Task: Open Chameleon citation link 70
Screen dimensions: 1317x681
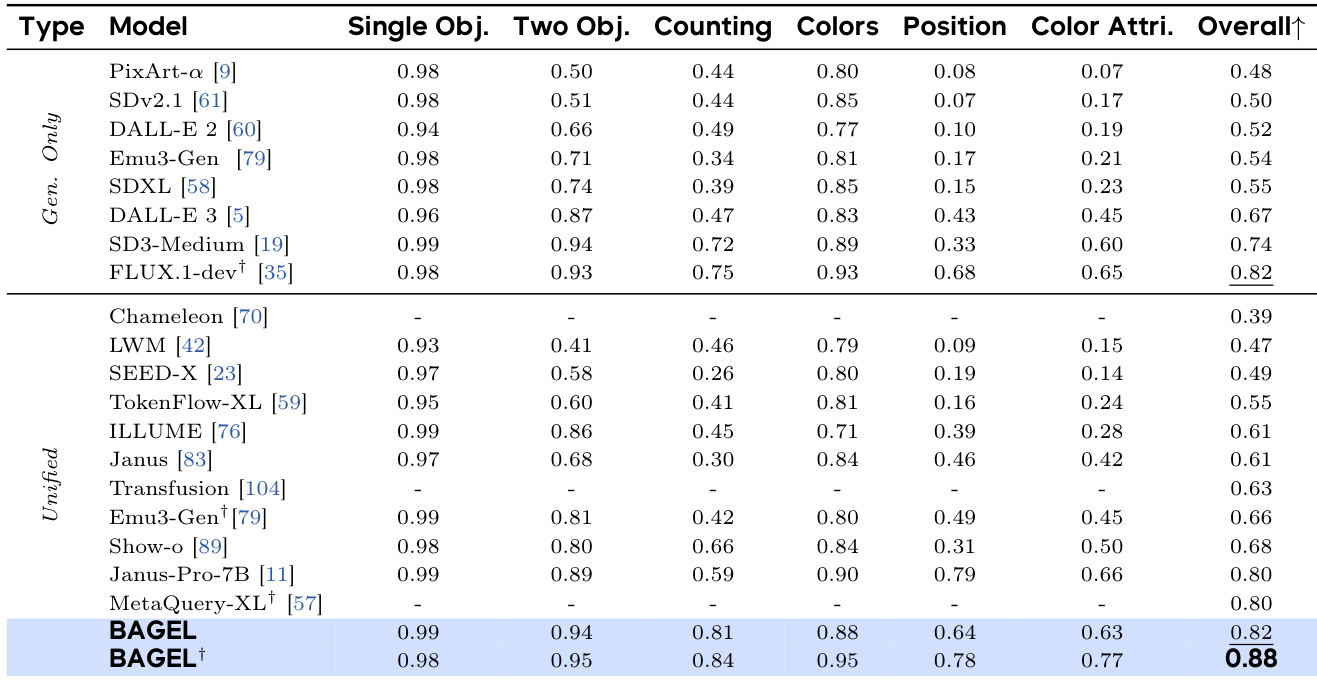Action: click(250, 317)
